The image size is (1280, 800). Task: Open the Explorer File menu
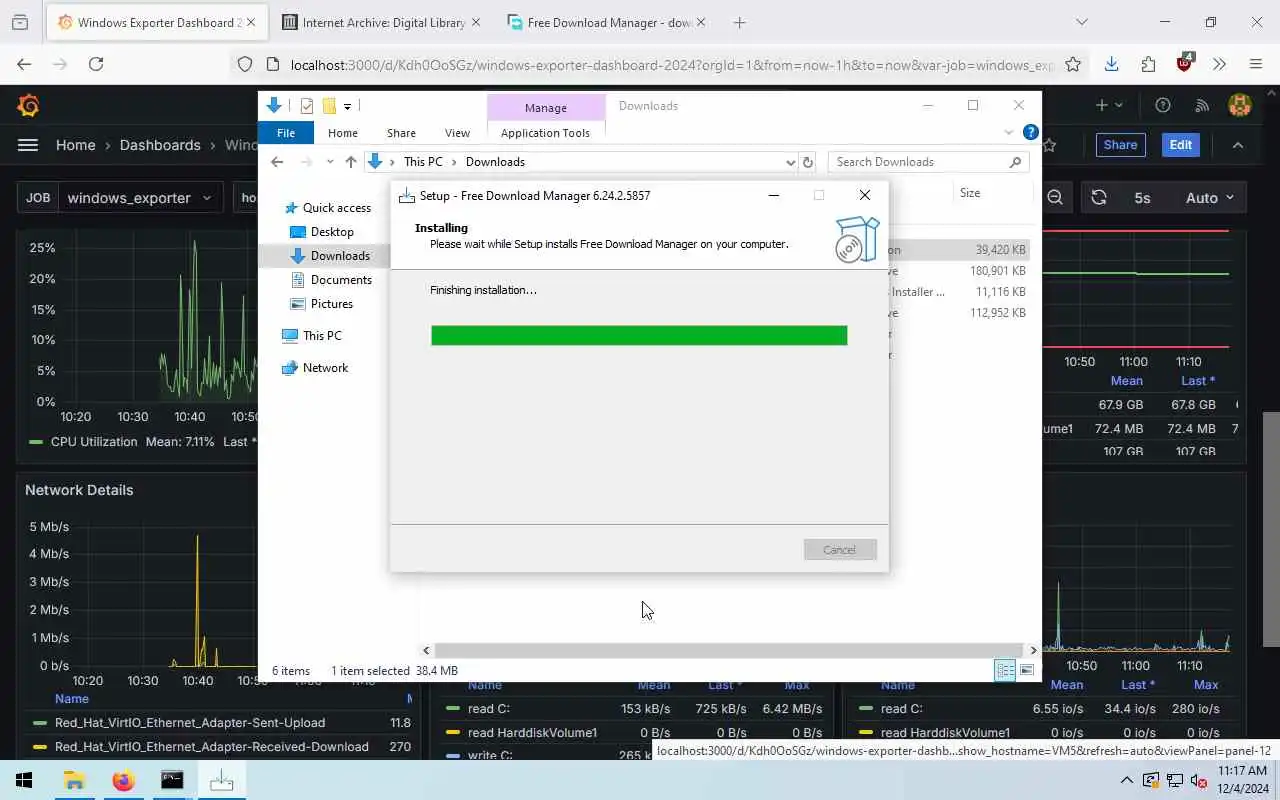[286, 133]
